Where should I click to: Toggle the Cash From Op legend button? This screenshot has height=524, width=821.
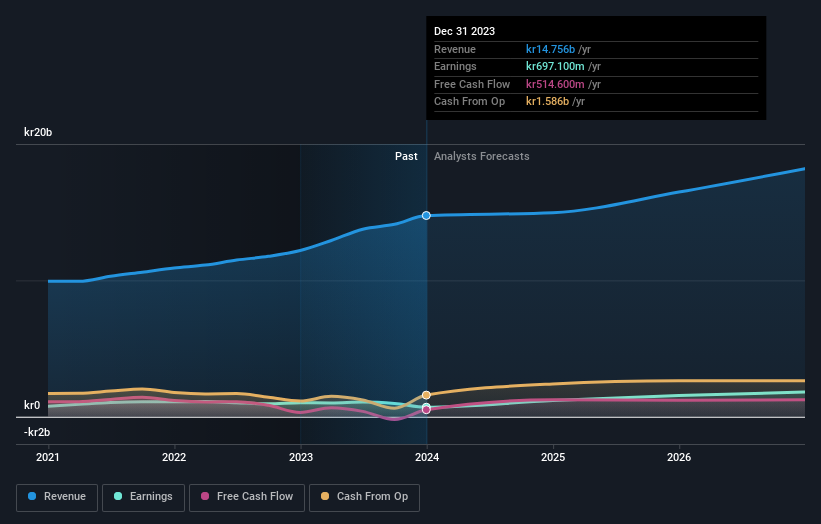coord(364,497)
